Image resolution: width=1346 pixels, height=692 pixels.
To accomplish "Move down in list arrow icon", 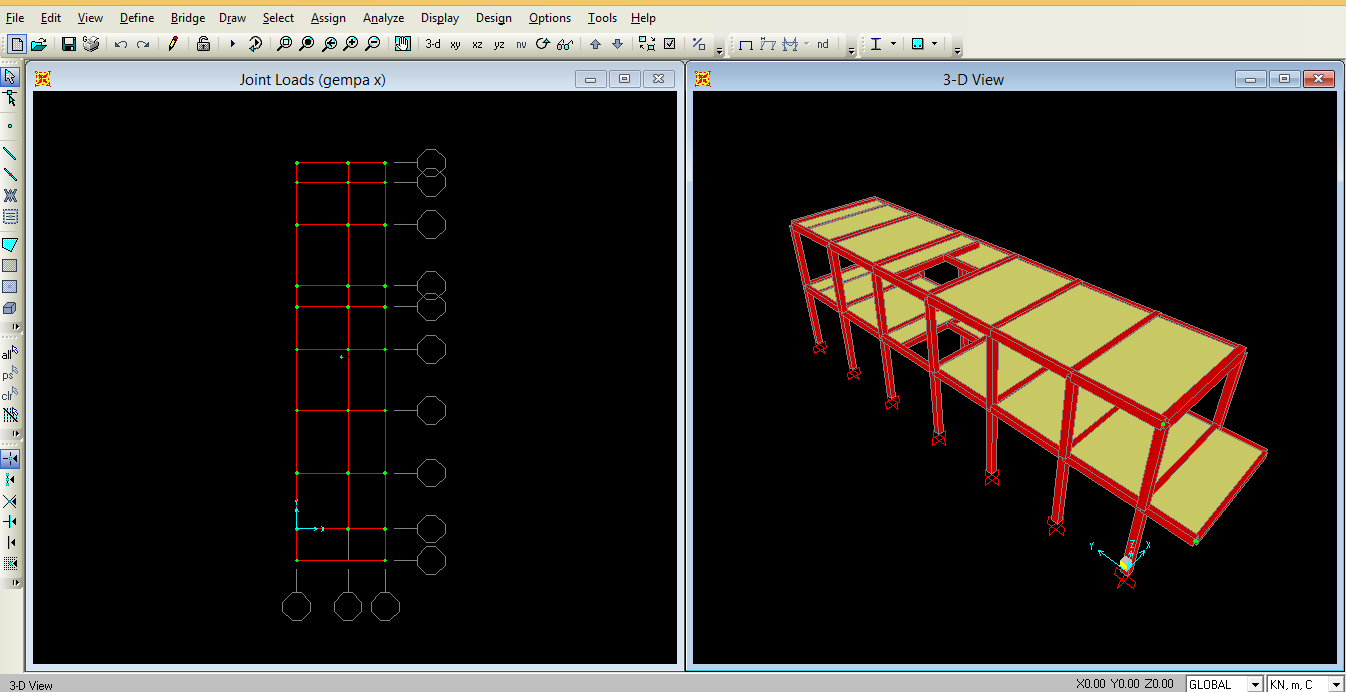I will pos(617,44).
